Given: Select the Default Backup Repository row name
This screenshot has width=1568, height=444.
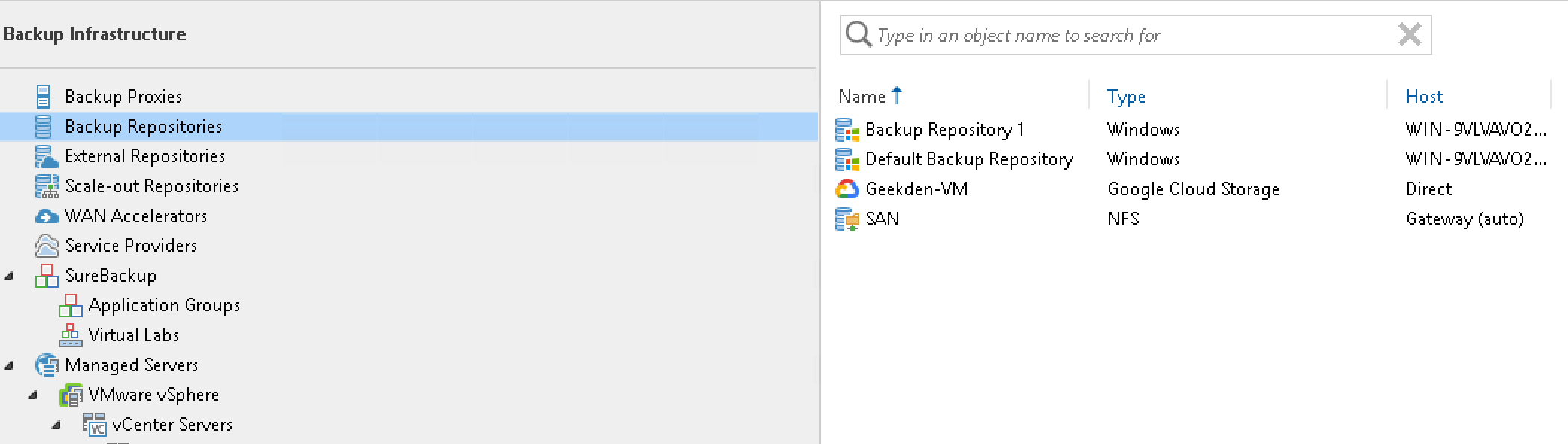Looking at the screenshot, I should point(969,159).
